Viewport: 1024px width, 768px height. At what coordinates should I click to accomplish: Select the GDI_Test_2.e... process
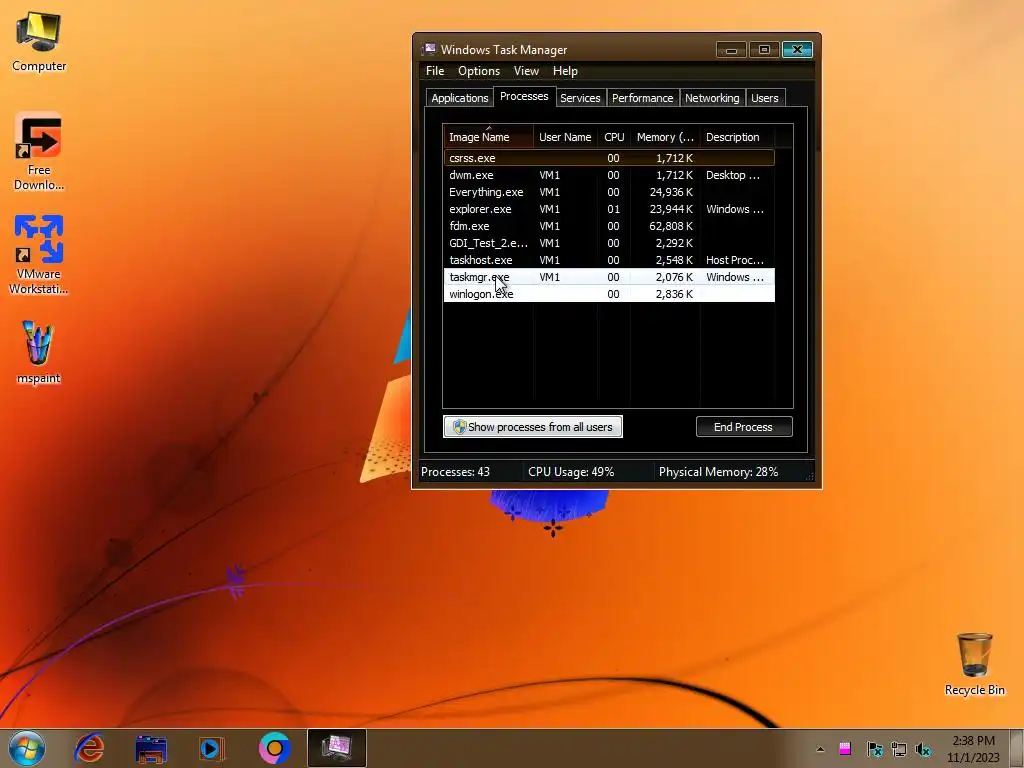pos(609,243)
